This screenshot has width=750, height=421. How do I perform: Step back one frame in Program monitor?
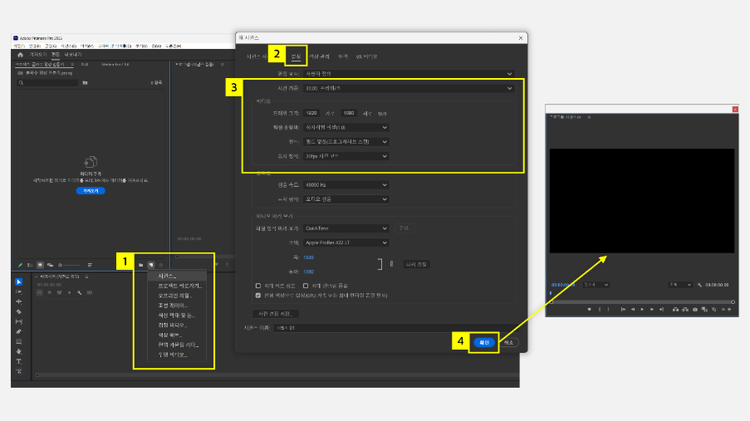pos(633,310)
